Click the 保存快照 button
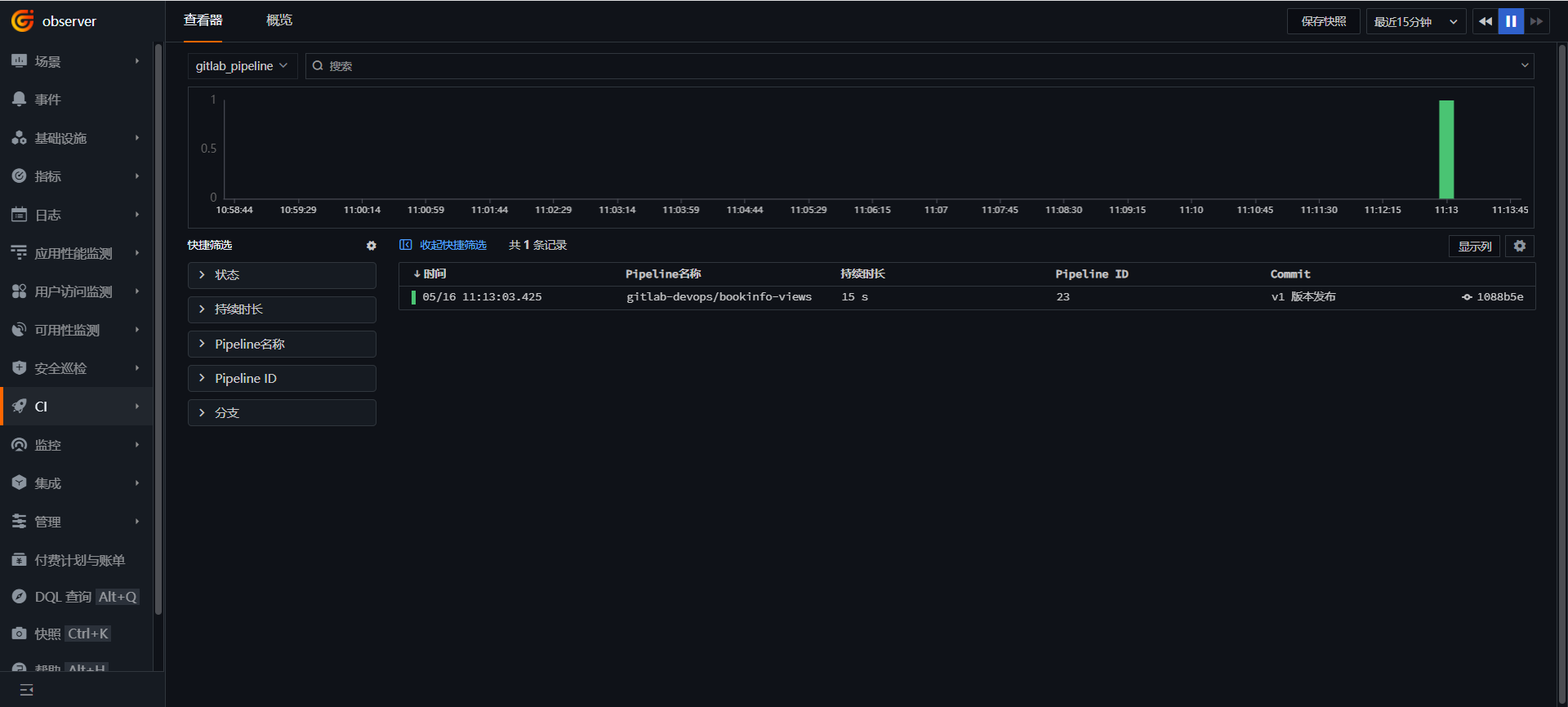1568x707 pixels. pyautogui.click(x=1323, y=21)
